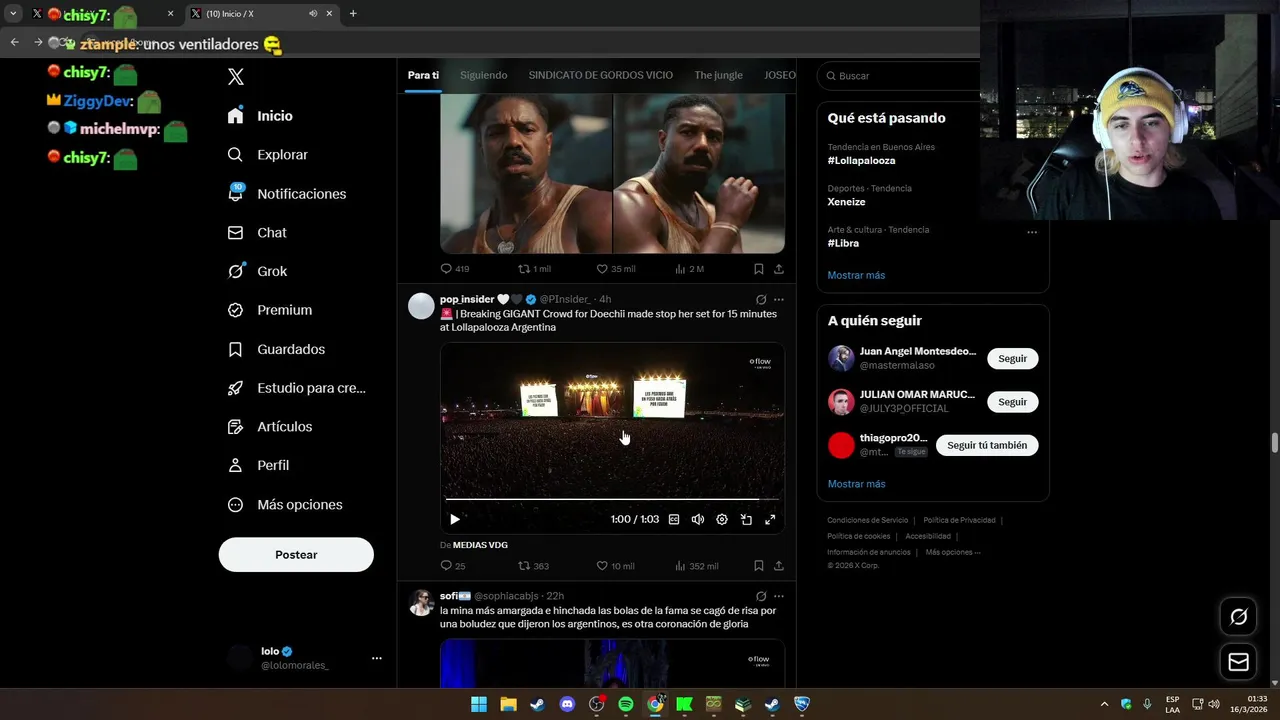1280x720 pixels.
Task: Open more options on sofi post
Action: tap(779, 596)
